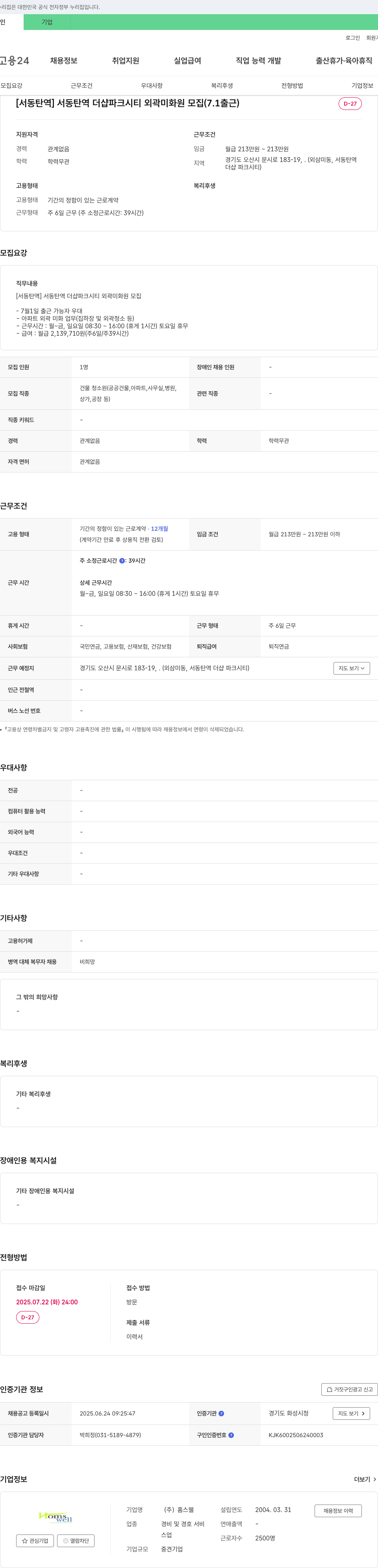Click the 박희정(031-5189-4879) contact text
This screenshot has width=378, height=1568.
pyautogui.click(x=110, y=1435)
